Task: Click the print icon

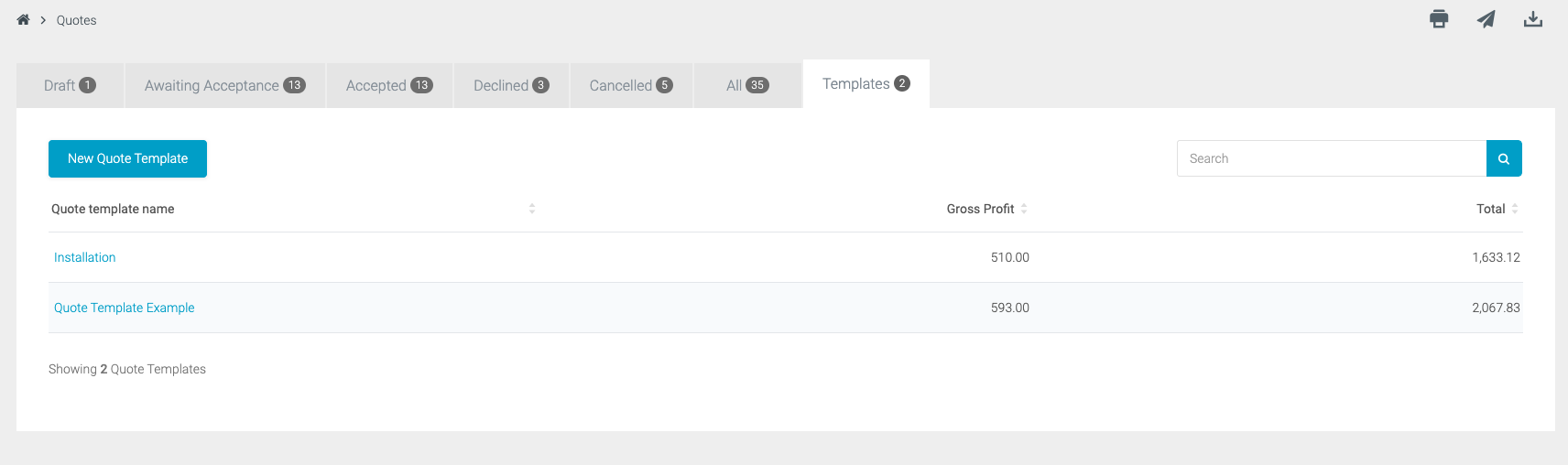Action: [1439, 19]
